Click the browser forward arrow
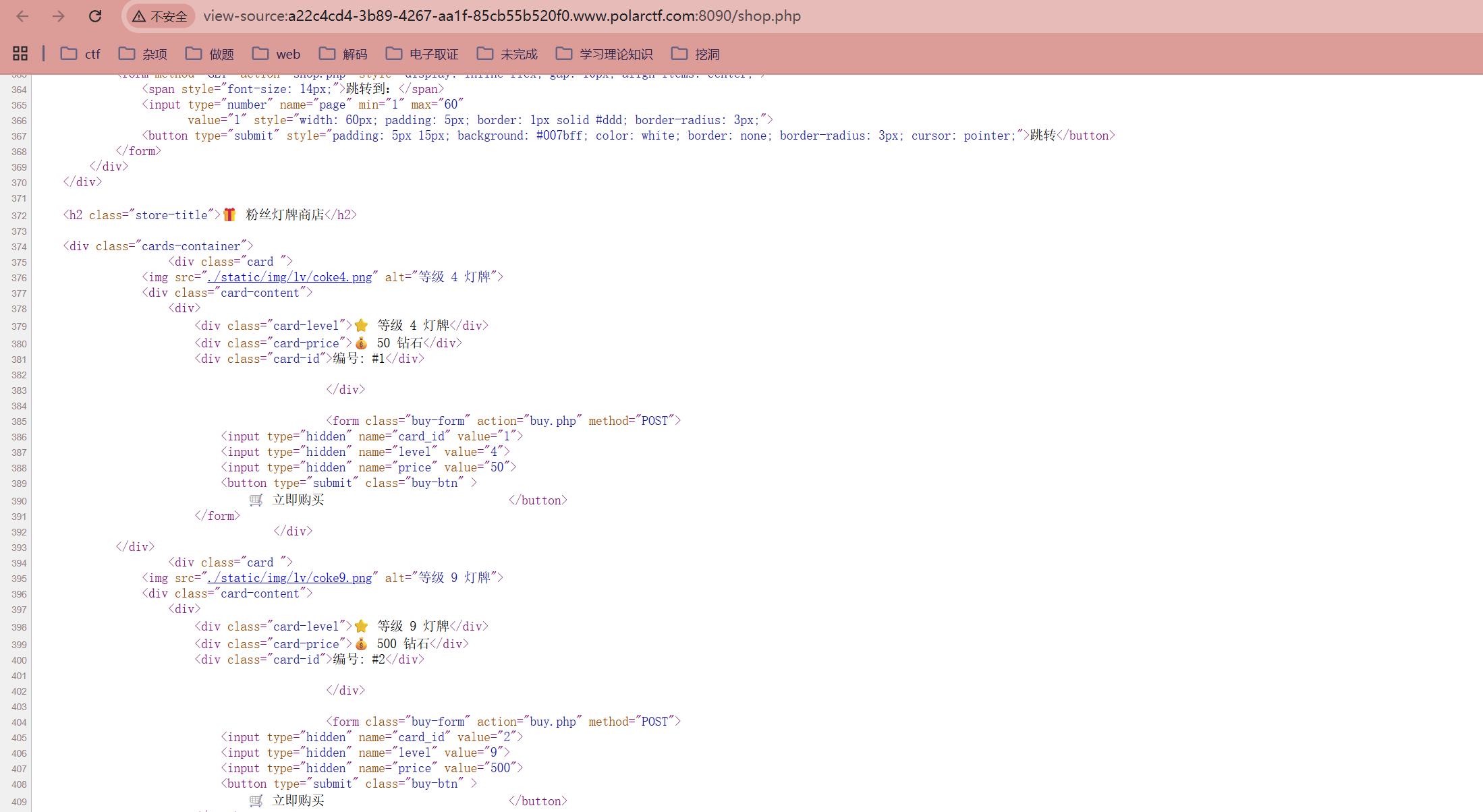The width and height of the screenshot is (1483, 812). point(59,16)
